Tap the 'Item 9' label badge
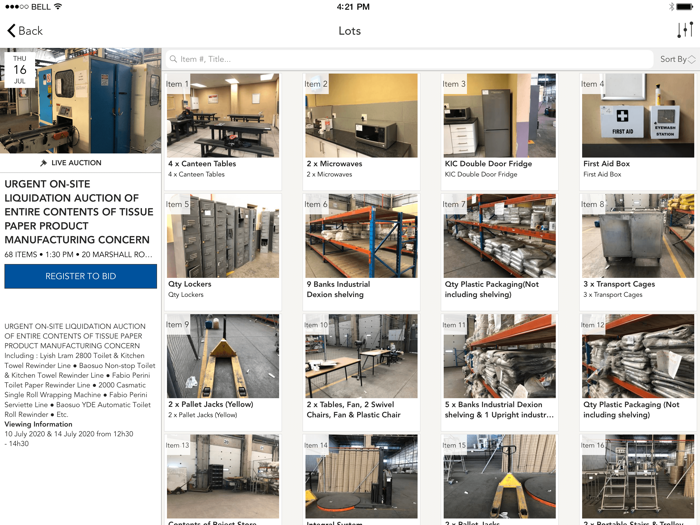Image resolution: width=700 pixels, height=525 pixels. 177,325
